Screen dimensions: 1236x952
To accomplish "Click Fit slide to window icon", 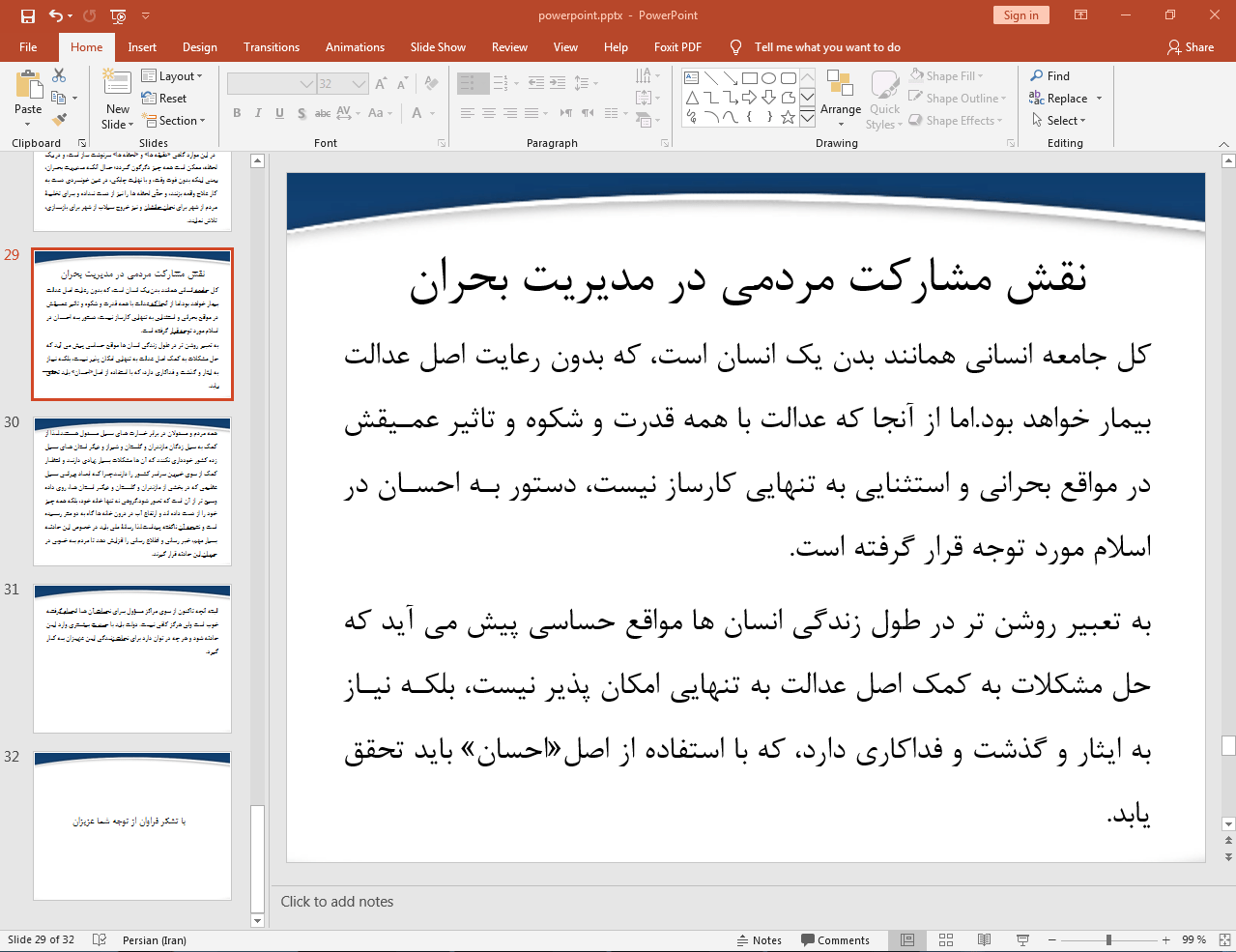I will 1224,940.
